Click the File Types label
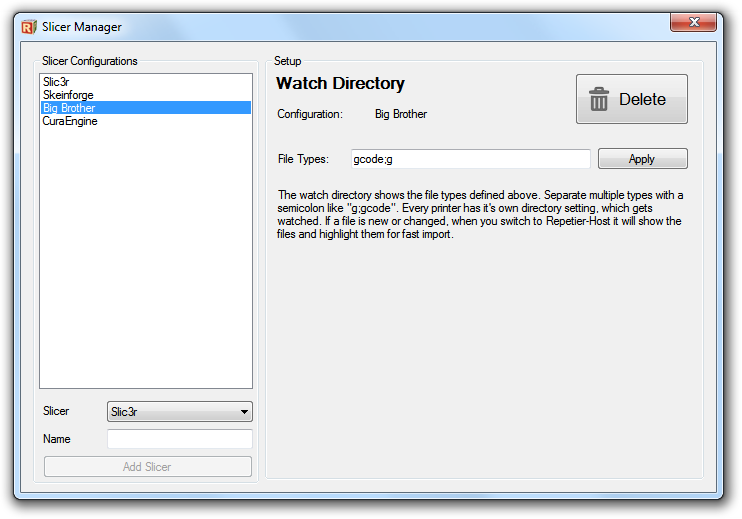 [x=303, y=159]
